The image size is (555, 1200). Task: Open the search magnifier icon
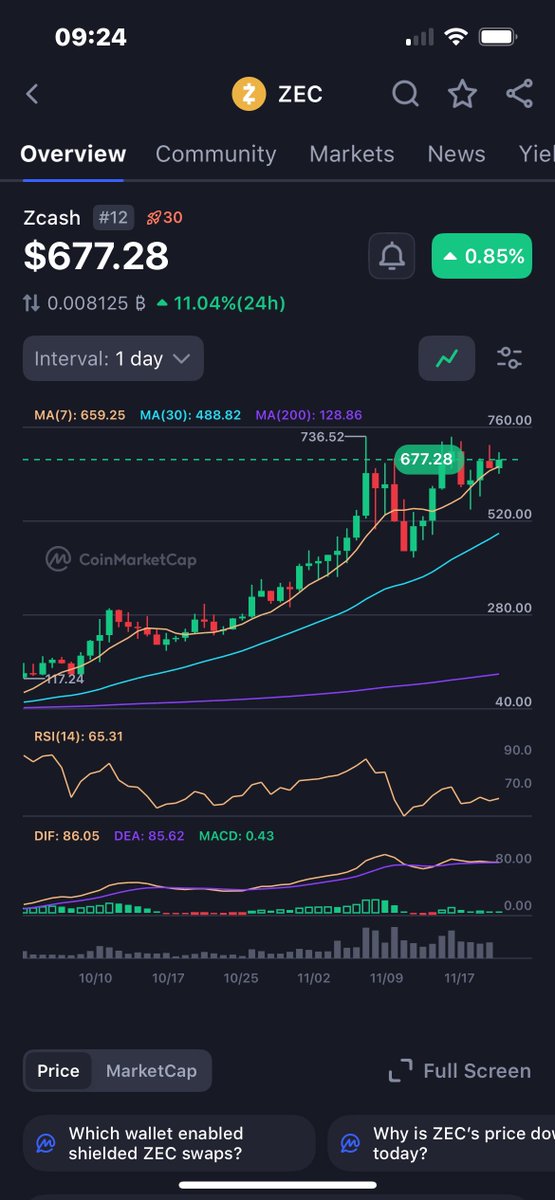[x=405, y=94]
